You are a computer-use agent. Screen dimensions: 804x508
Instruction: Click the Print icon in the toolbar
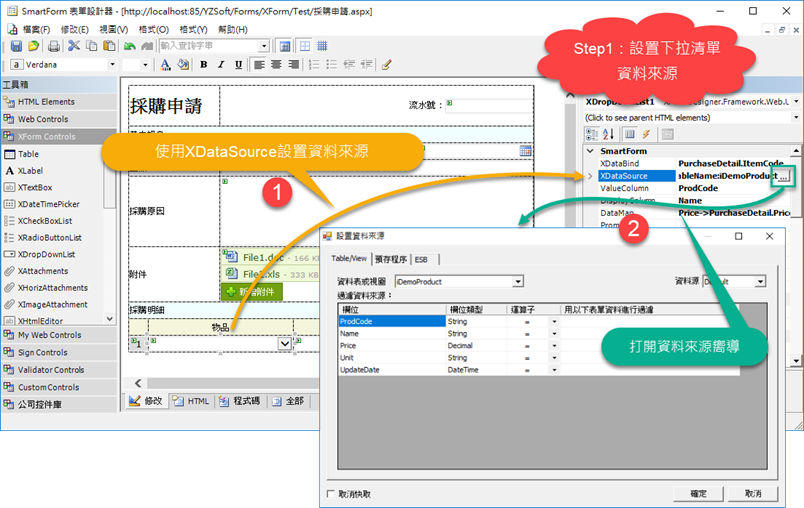(54, 46)
